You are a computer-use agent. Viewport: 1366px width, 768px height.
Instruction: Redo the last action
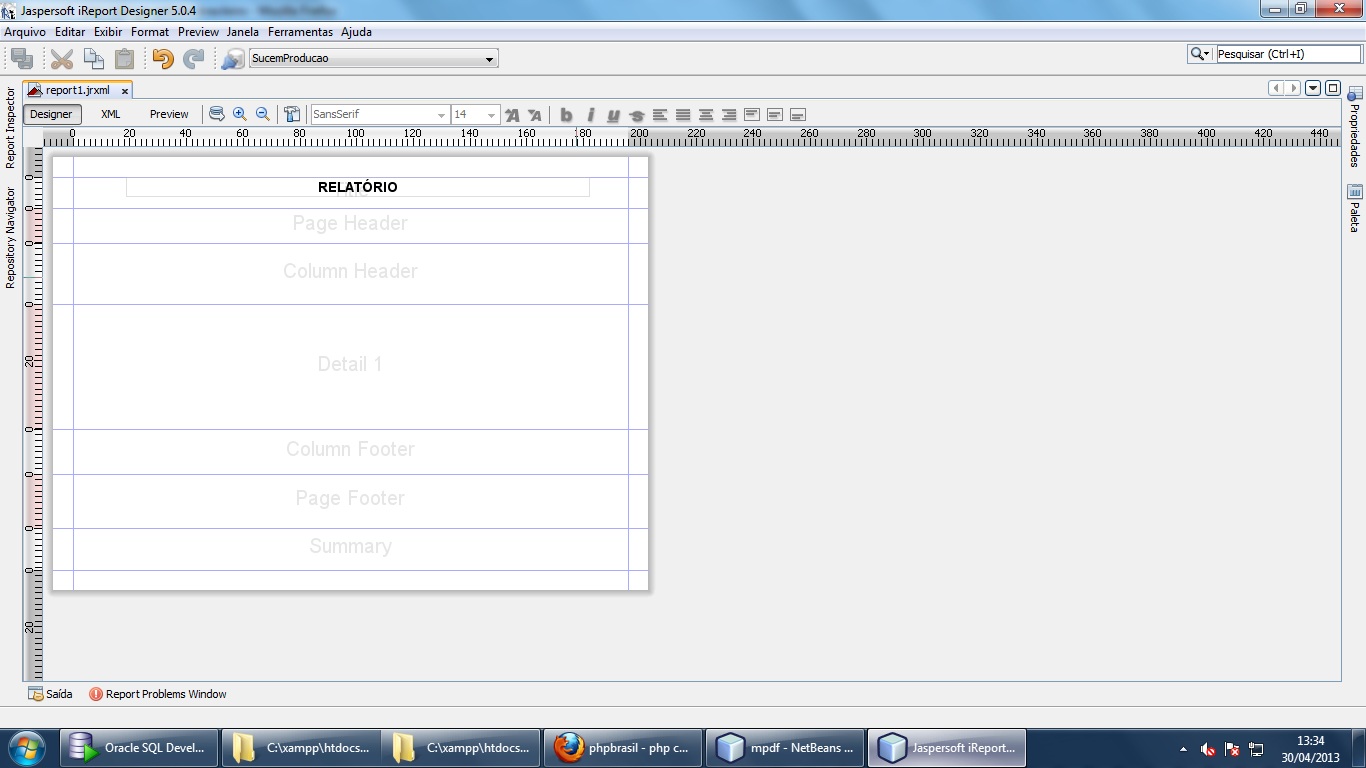point(193,59)
